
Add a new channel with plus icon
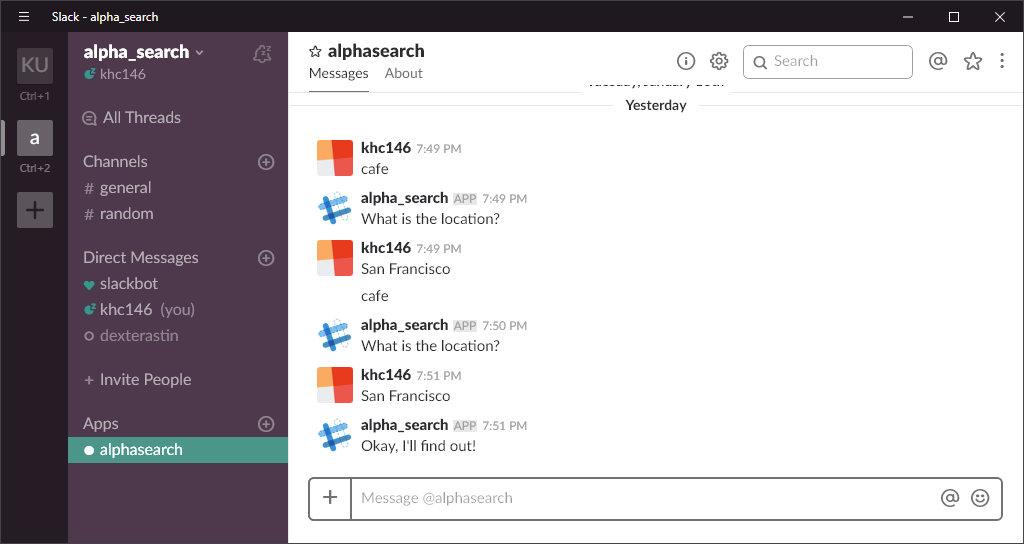266,162
